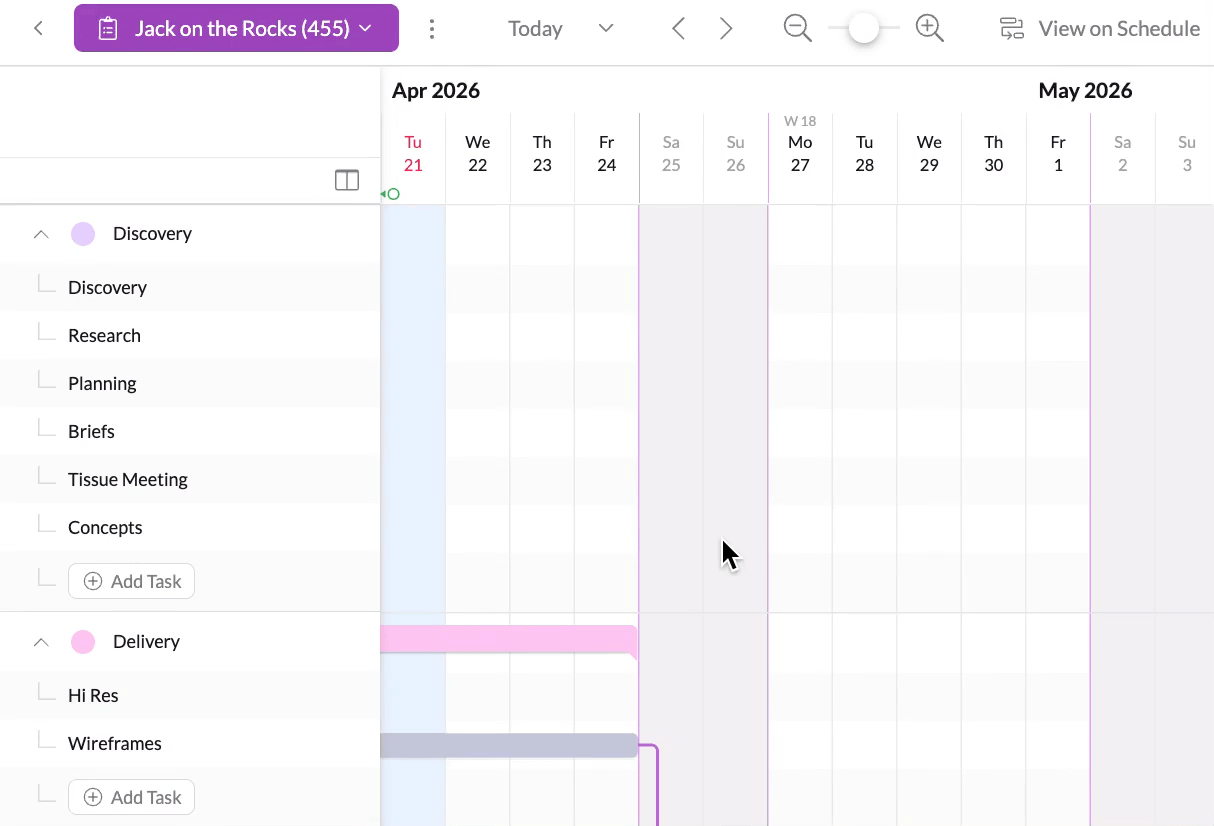Click the zoom slider handle

(x=863, y=29)
